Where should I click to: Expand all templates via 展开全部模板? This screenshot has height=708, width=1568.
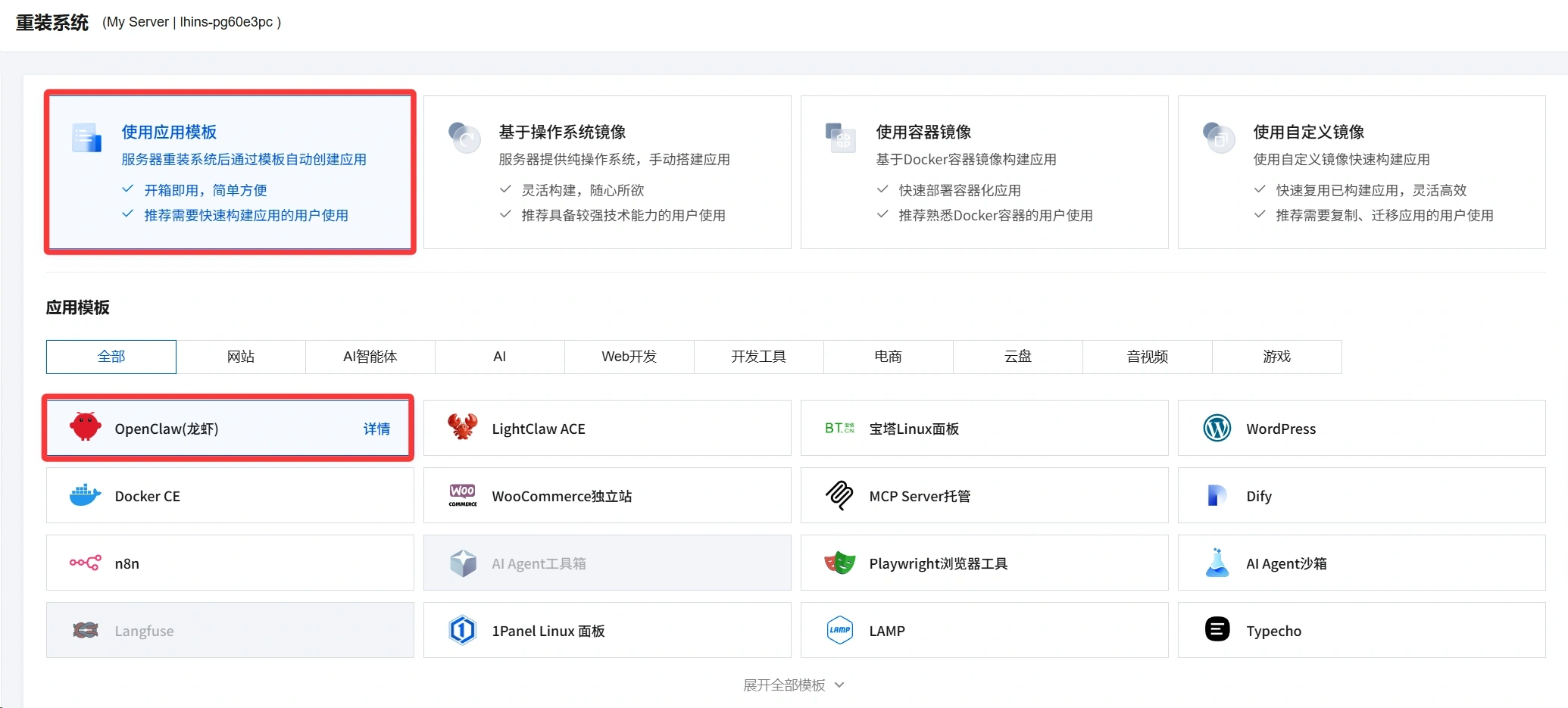793,685
